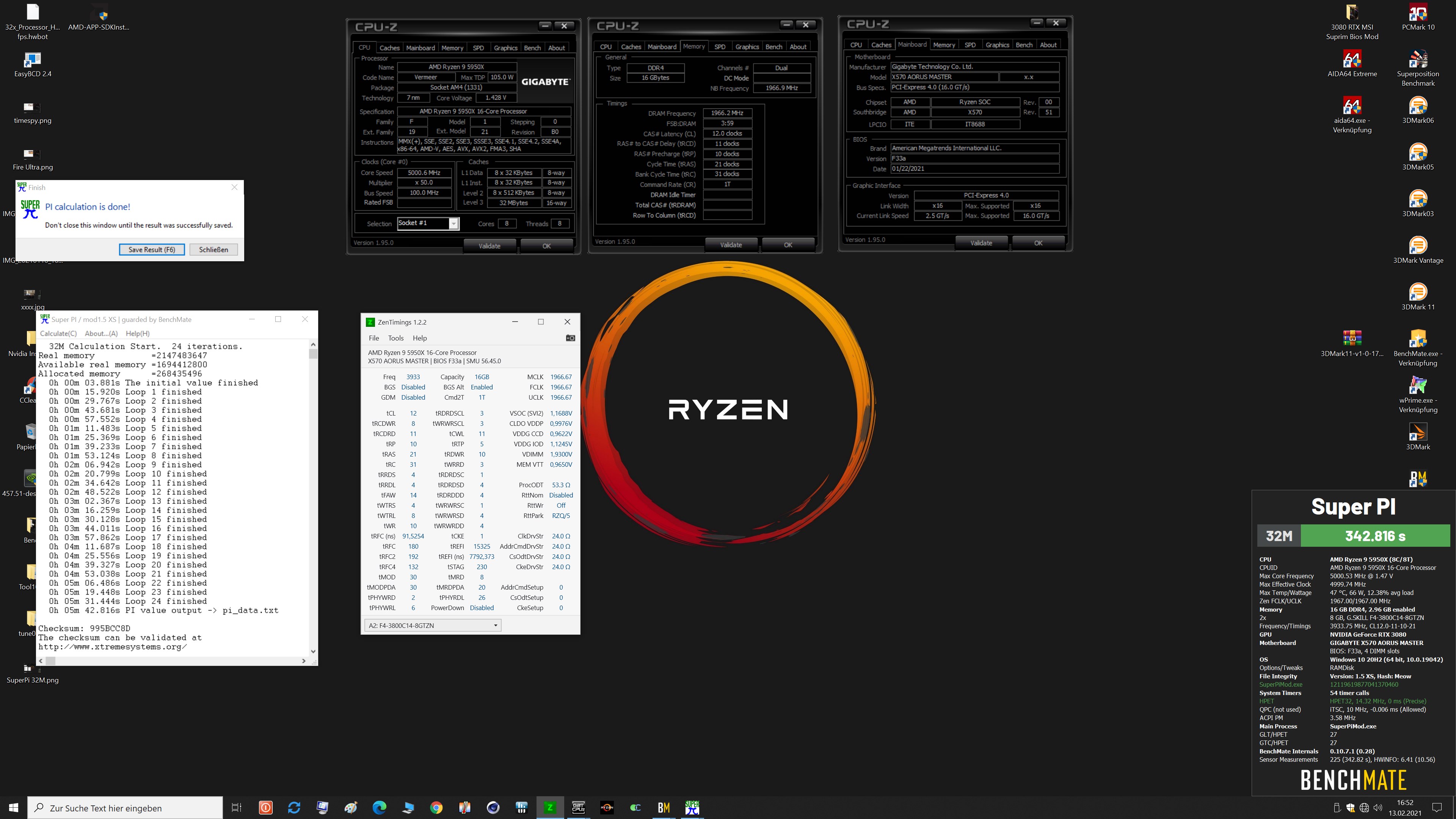Open the About tab in the CPU-Z Memory window

click(797, 47)
